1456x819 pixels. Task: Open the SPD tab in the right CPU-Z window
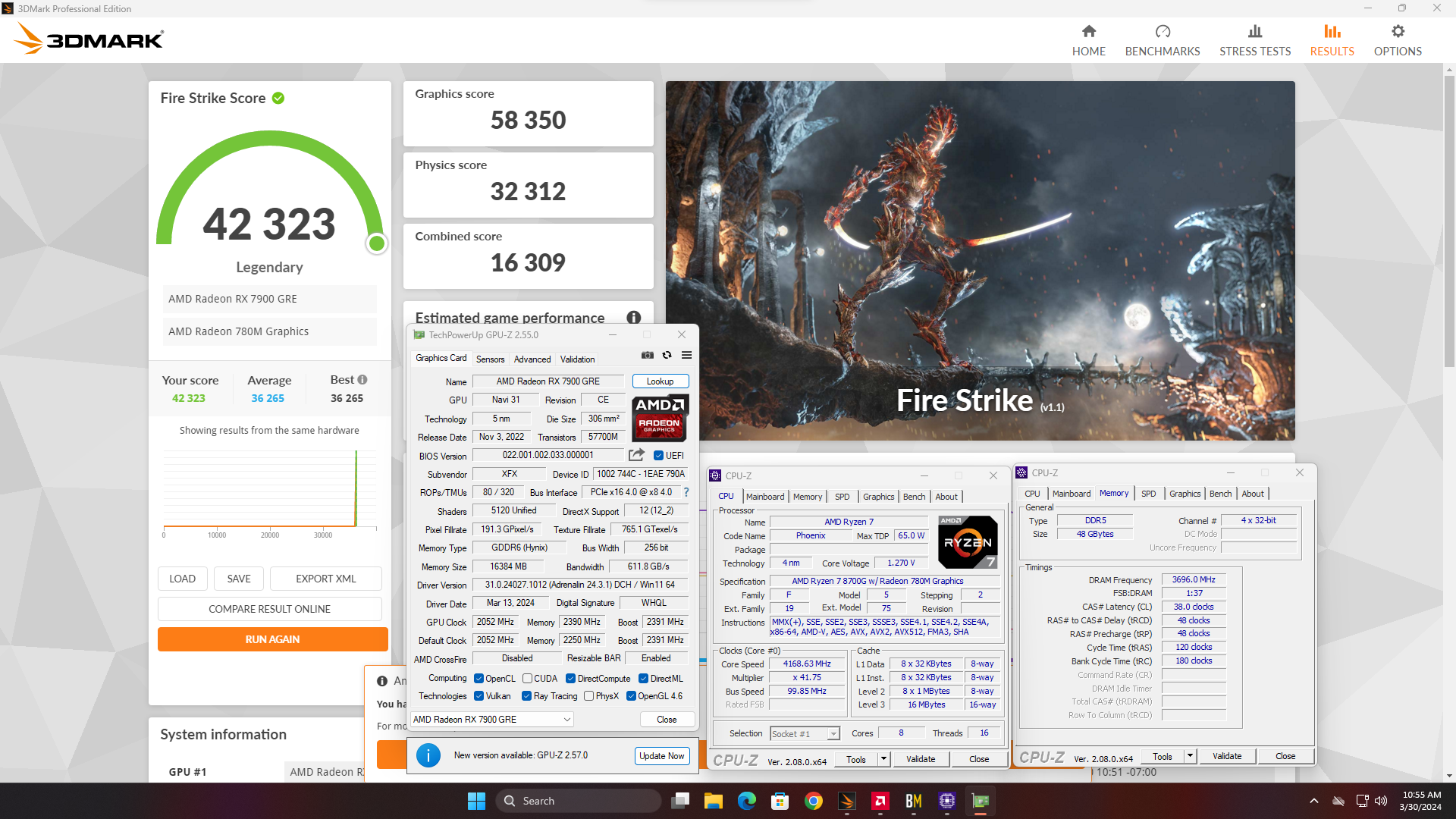pos(1148,494)
